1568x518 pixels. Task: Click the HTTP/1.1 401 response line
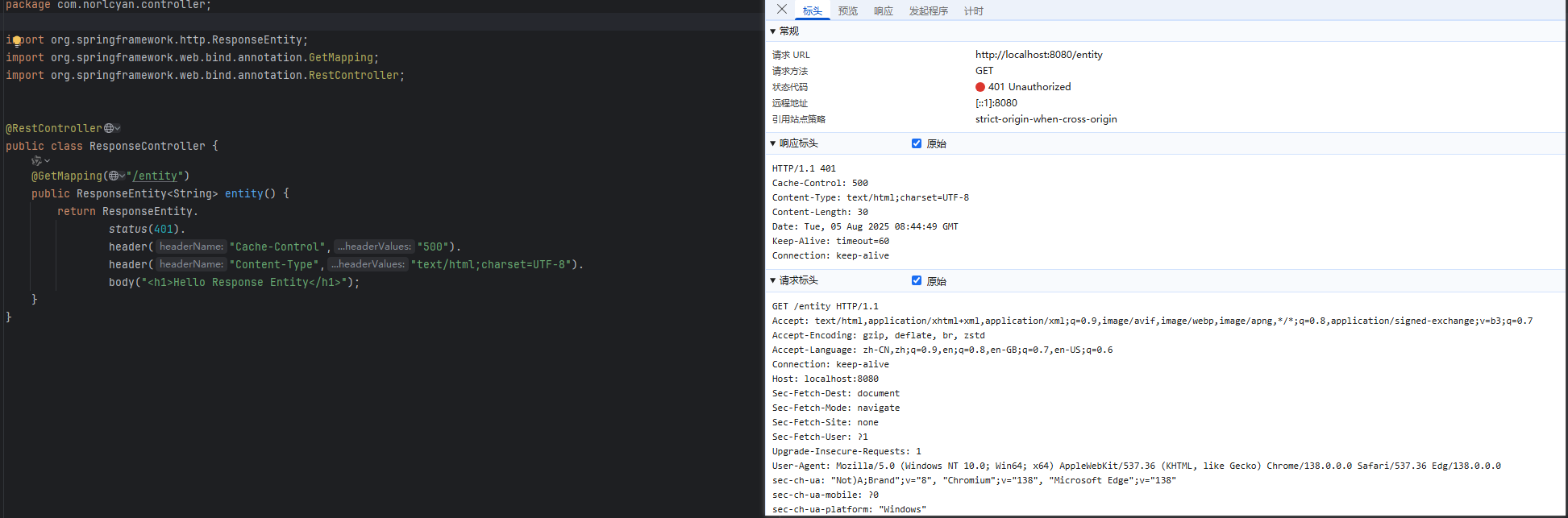point(804,168)
